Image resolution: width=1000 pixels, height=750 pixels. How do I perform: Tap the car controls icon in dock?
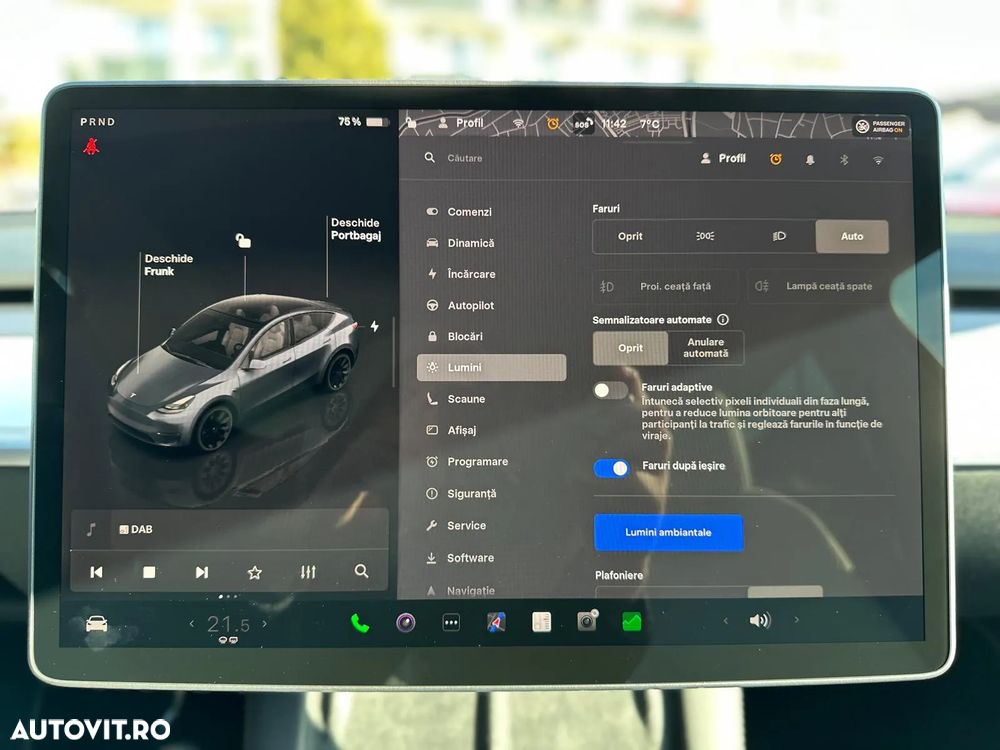point(96,623)
